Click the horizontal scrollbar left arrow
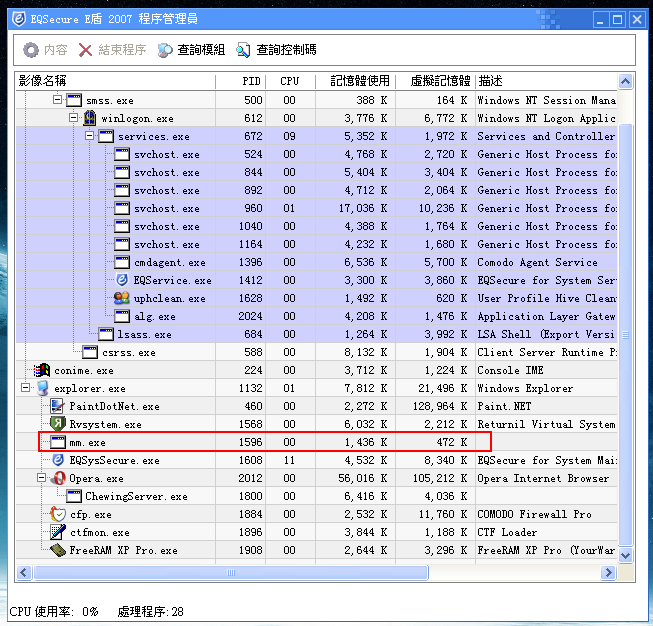The width and height of the screenshot is (653, 626). [x=23, y=572]
